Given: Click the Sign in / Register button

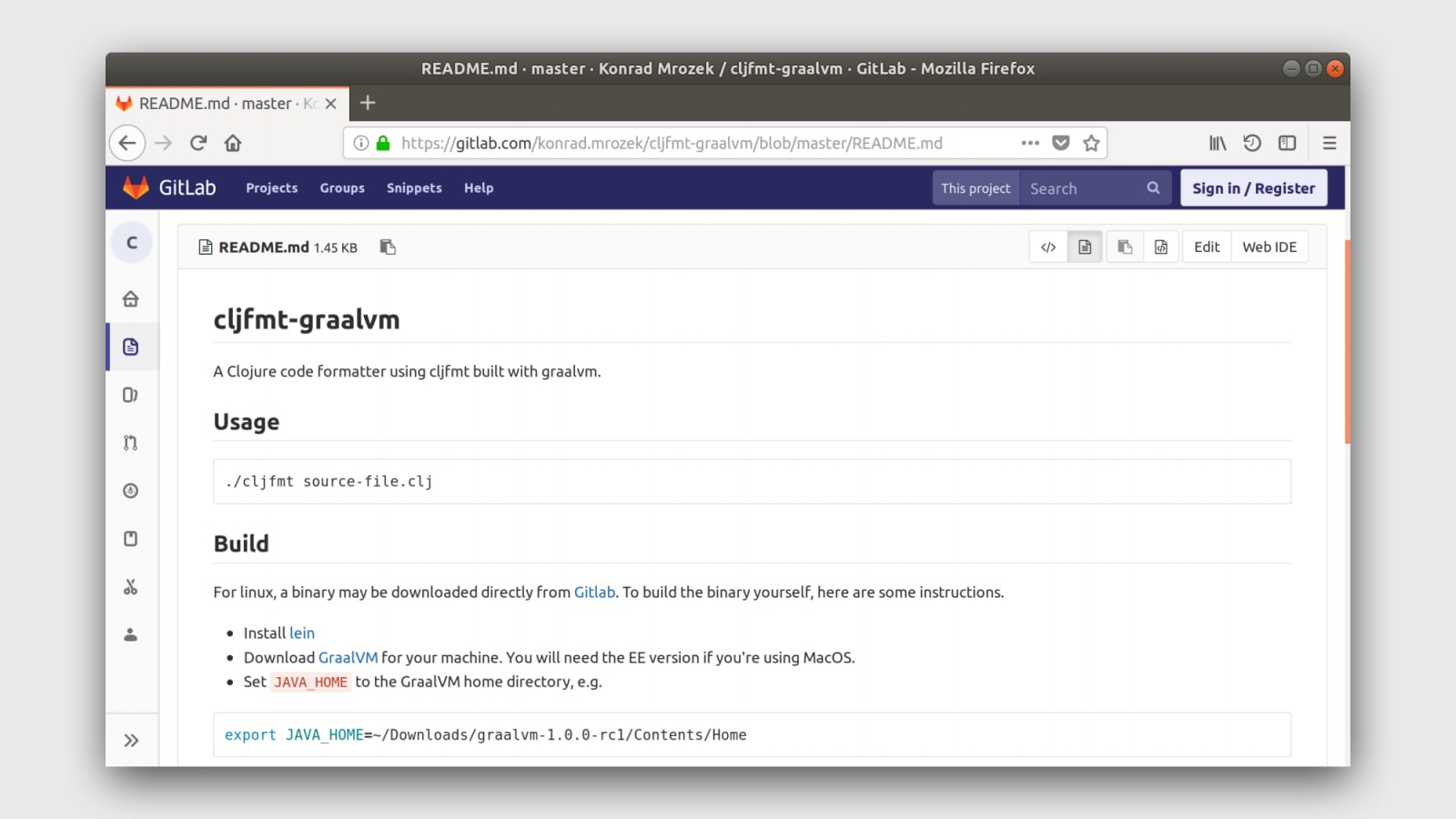Looking at the screenshot, I should (1254, 188).
